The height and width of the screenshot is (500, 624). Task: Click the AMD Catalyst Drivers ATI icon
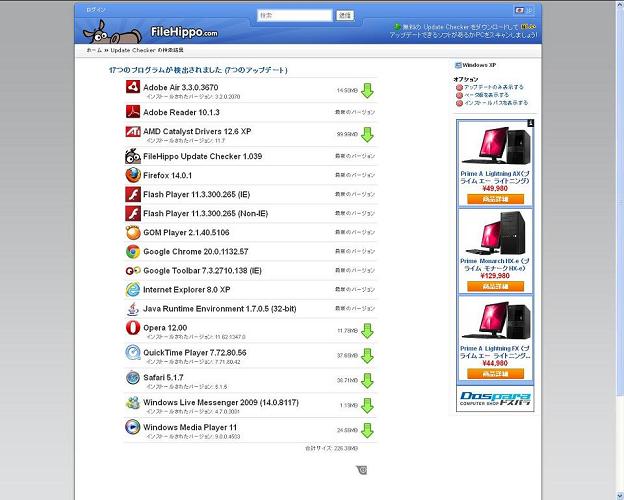click(x=133, y=131)
